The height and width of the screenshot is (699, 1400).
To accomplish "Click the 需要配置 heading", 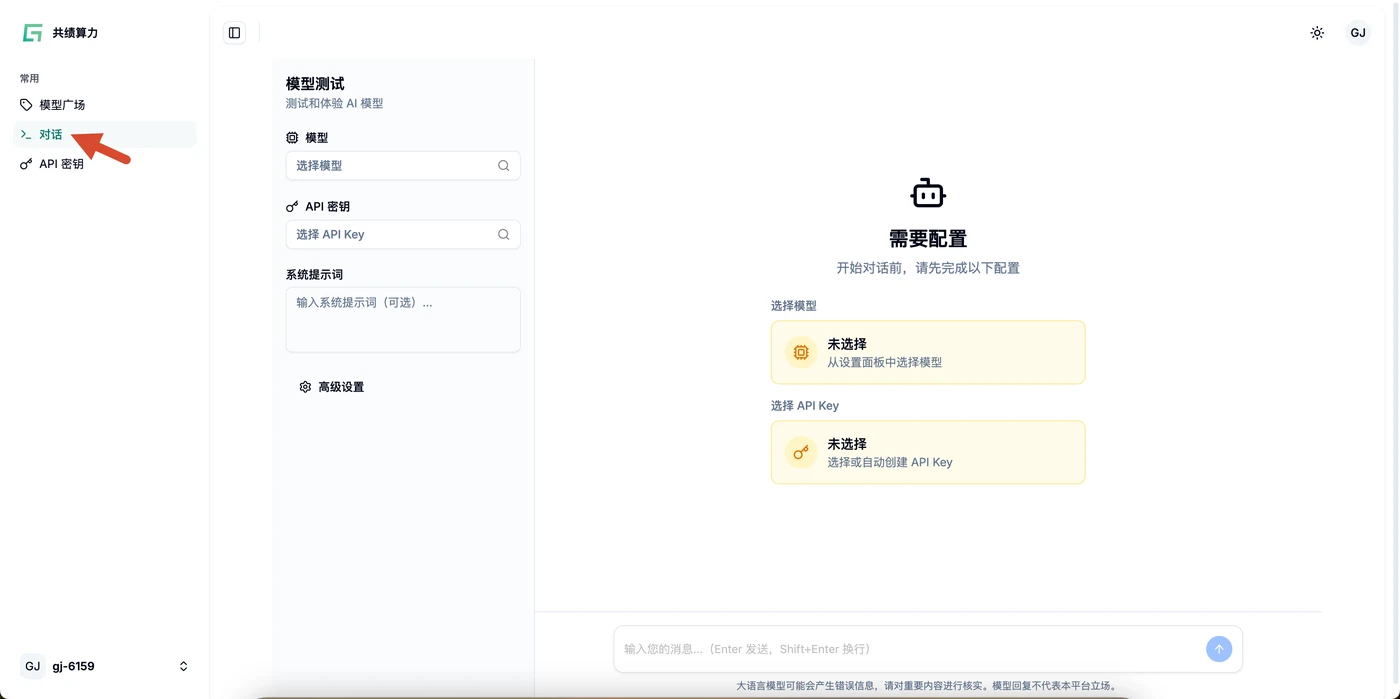I will pyautogui.click(x=928, y=239).
